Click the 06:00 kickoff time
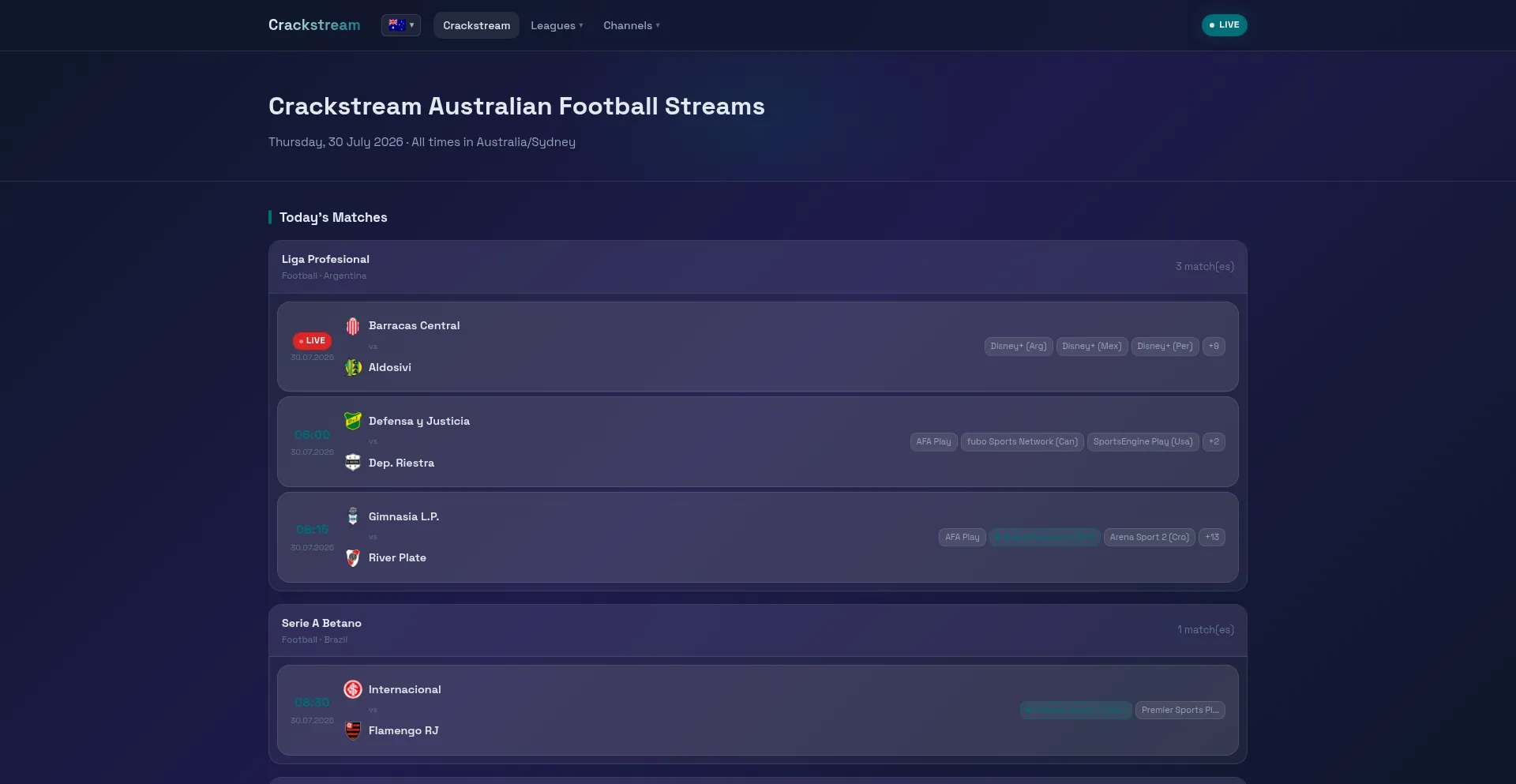 [x=312, y=435]
